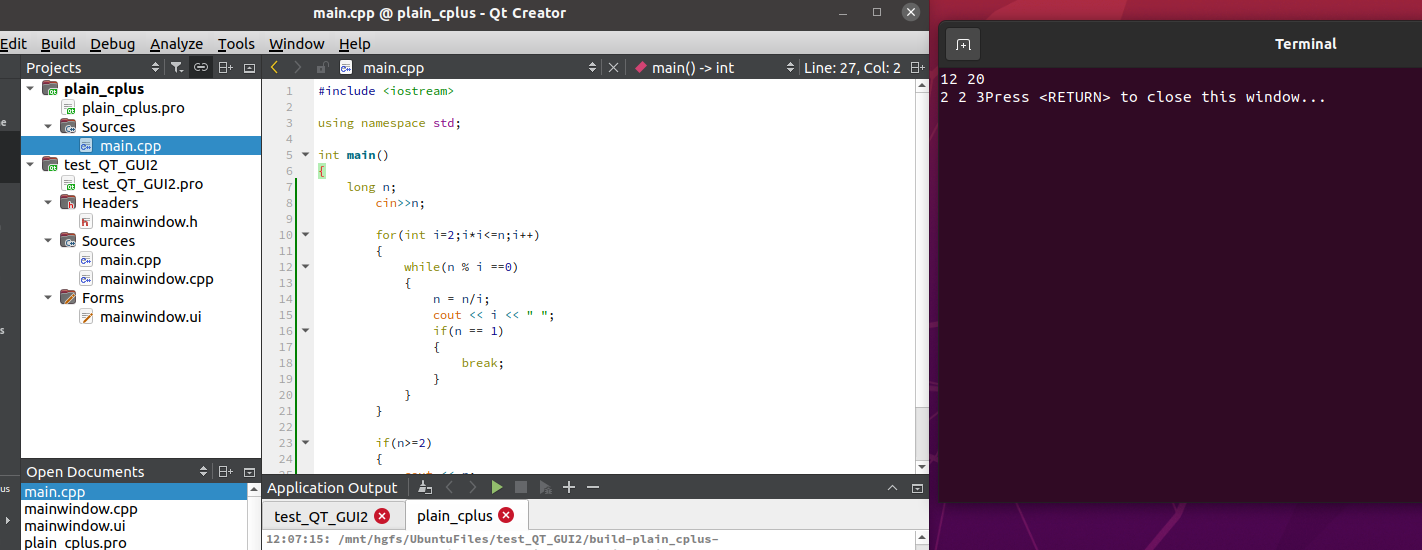1422x550 pixels.
Task: Open the filter tree icon in Projects panel
Action: pos(176,67)
